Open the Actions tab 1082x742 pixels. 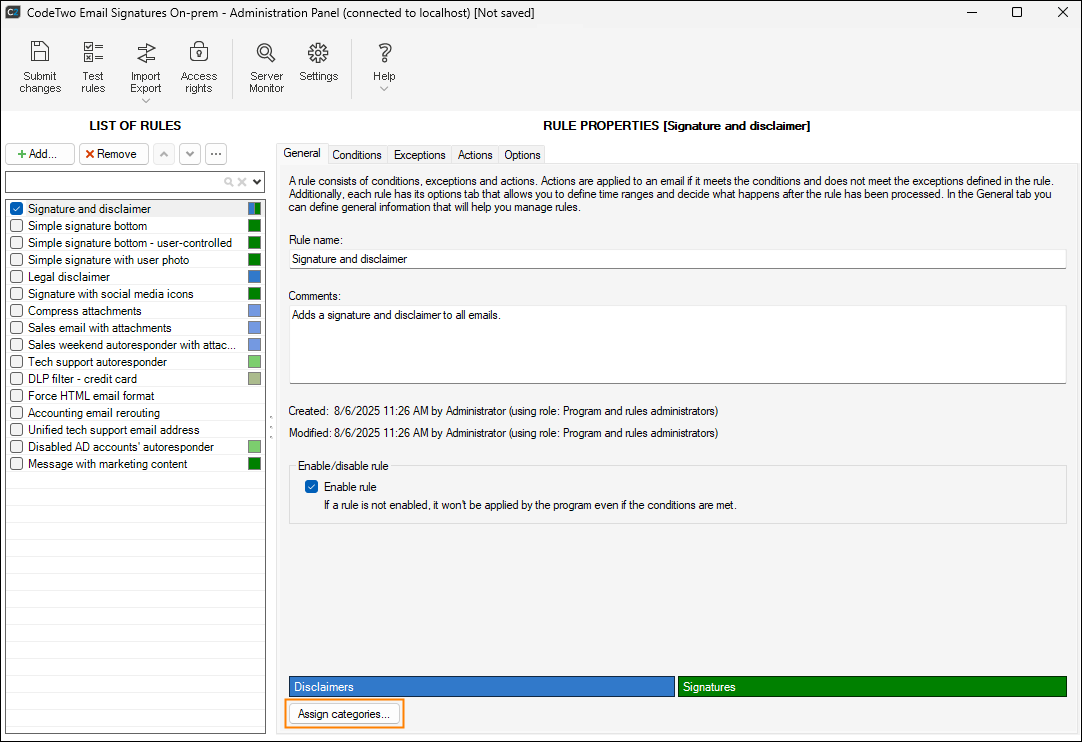[x=475, y=155]
